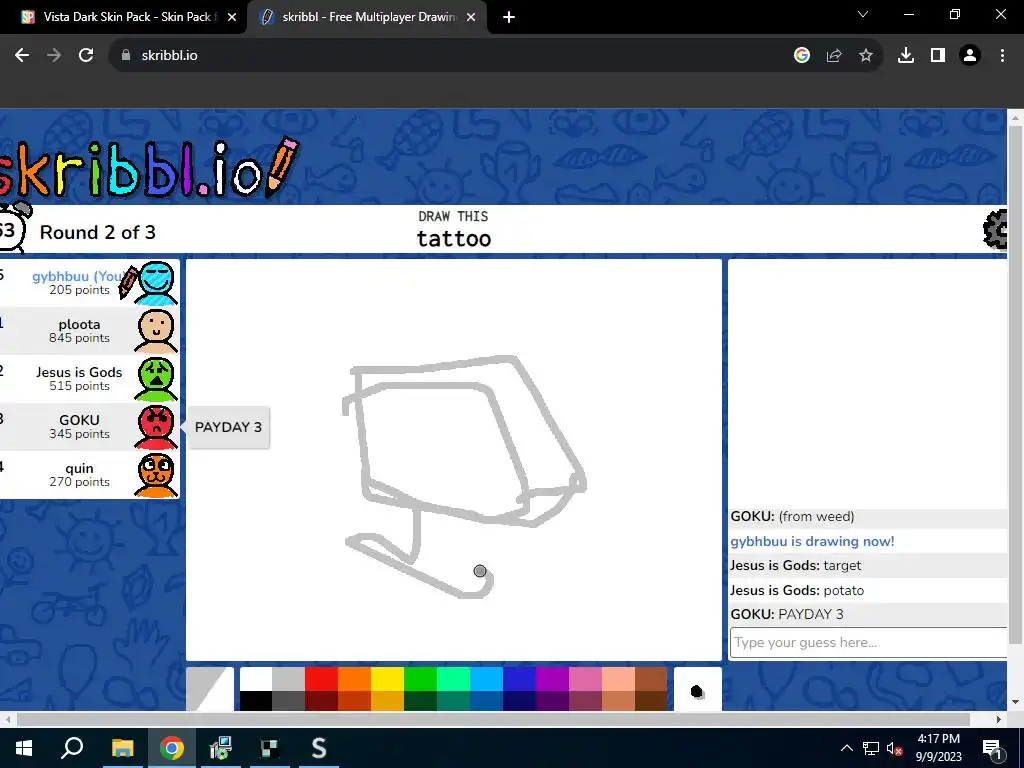Click quin's name in player list
Image resolution: width=1024 pixels, height=768 pixels.
click(x=79, y=468)
